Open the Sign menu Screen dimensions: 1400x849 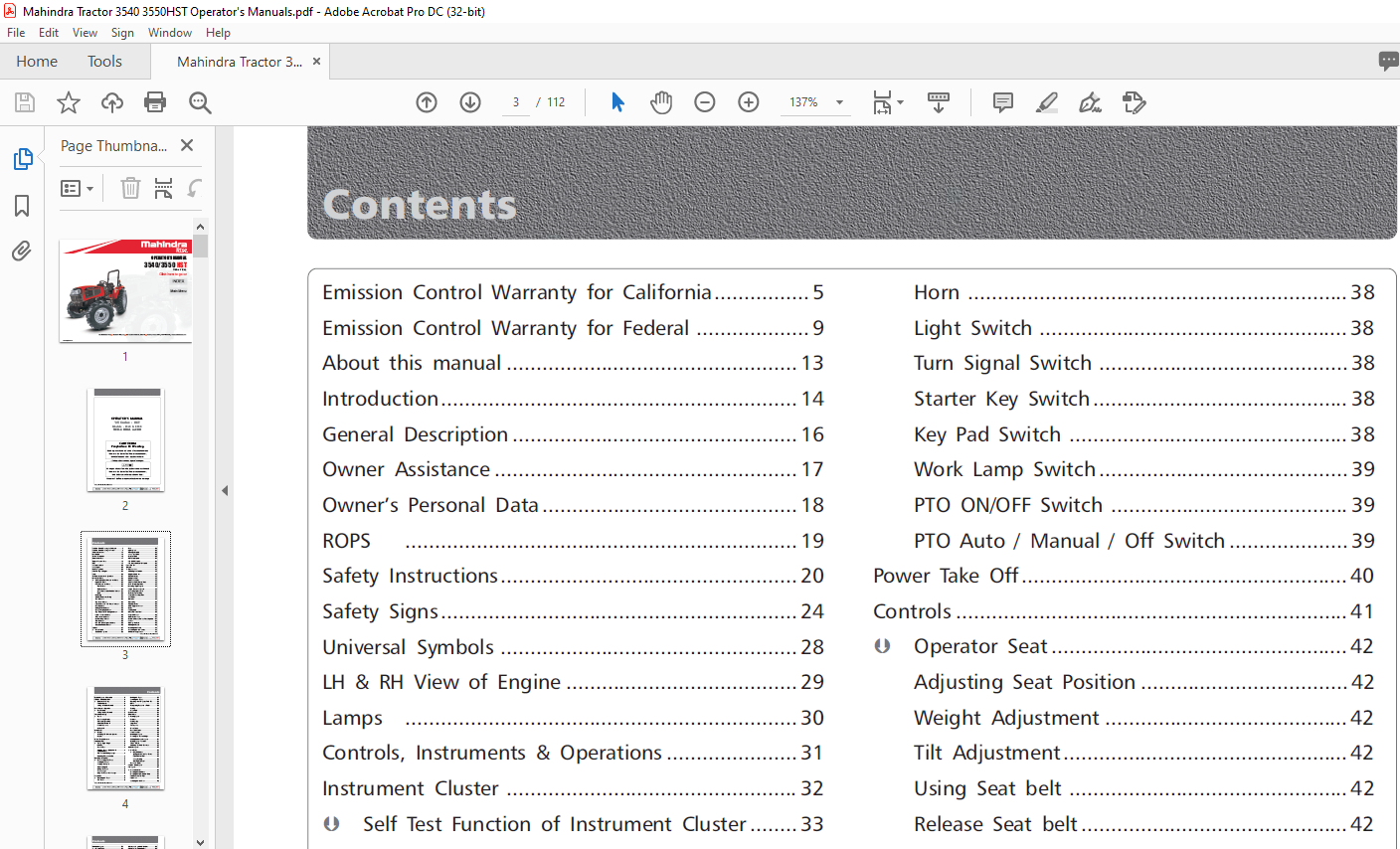tap(122, 33)
